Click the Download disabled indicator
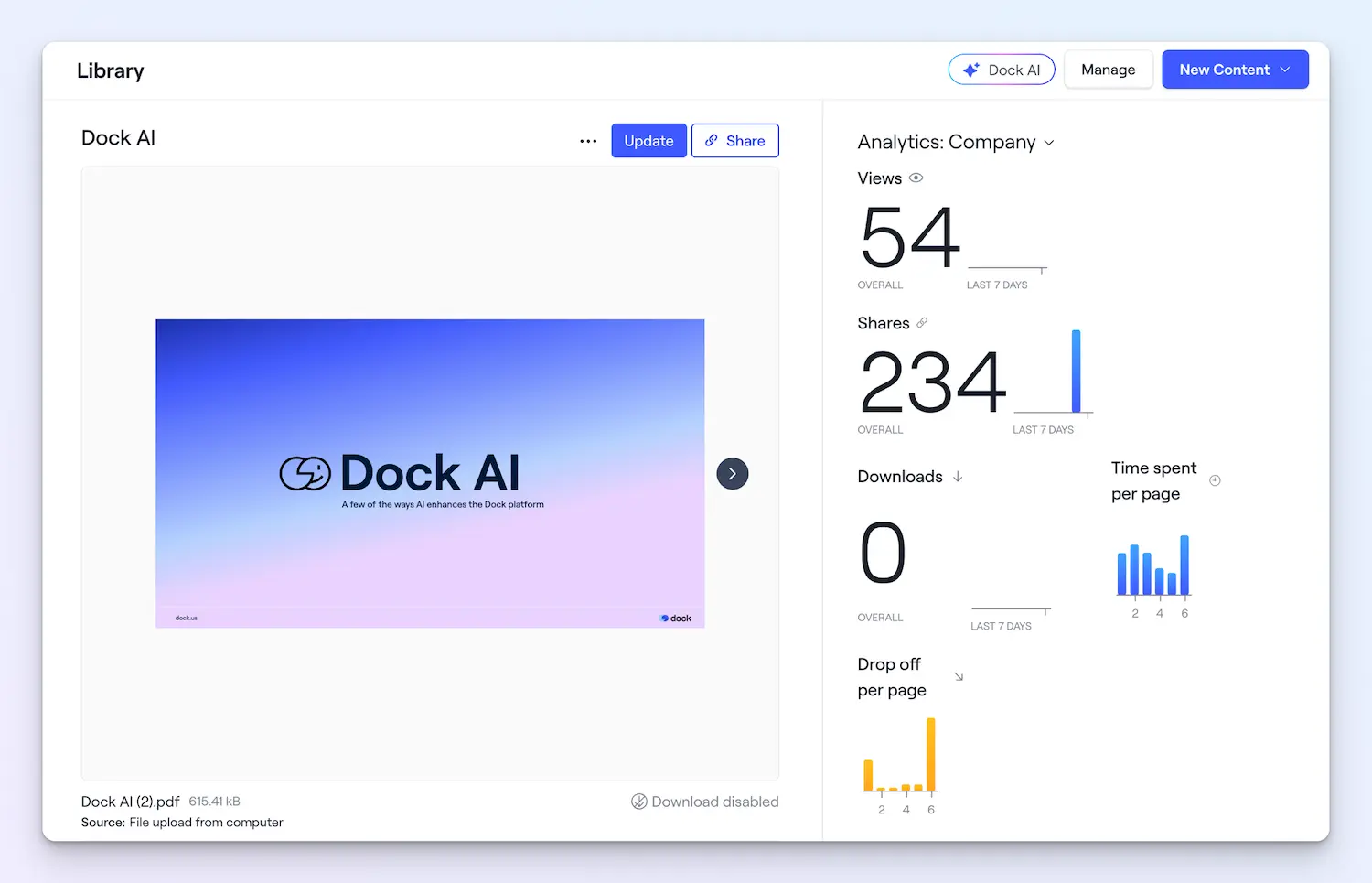 pyautogui.click(x=704, y=802)
